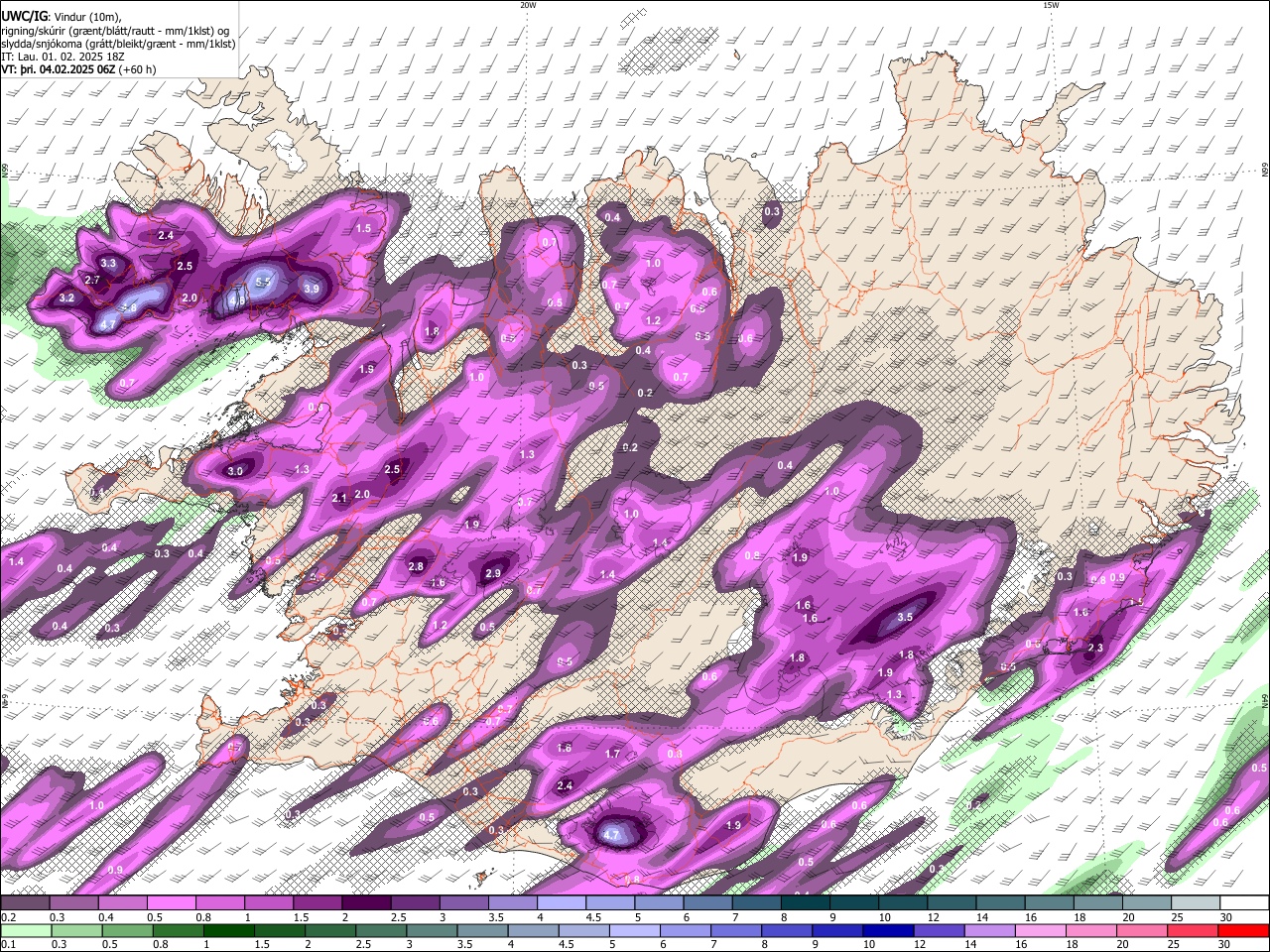Click the '3.0' value label on the map
Image resolution: width=1270 pixels, height=952 pixels.
pyautogui.click(x=235, y=471)
